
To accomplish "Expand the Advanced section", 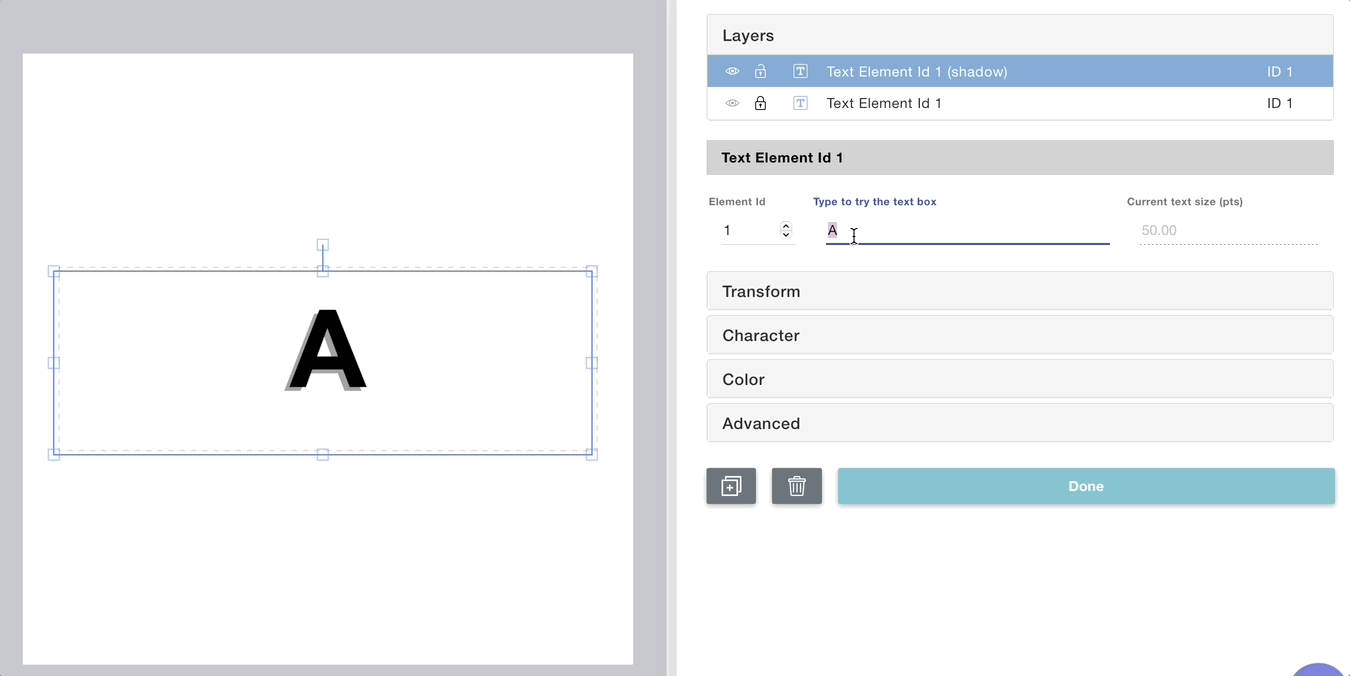I will pos(1019,423).
